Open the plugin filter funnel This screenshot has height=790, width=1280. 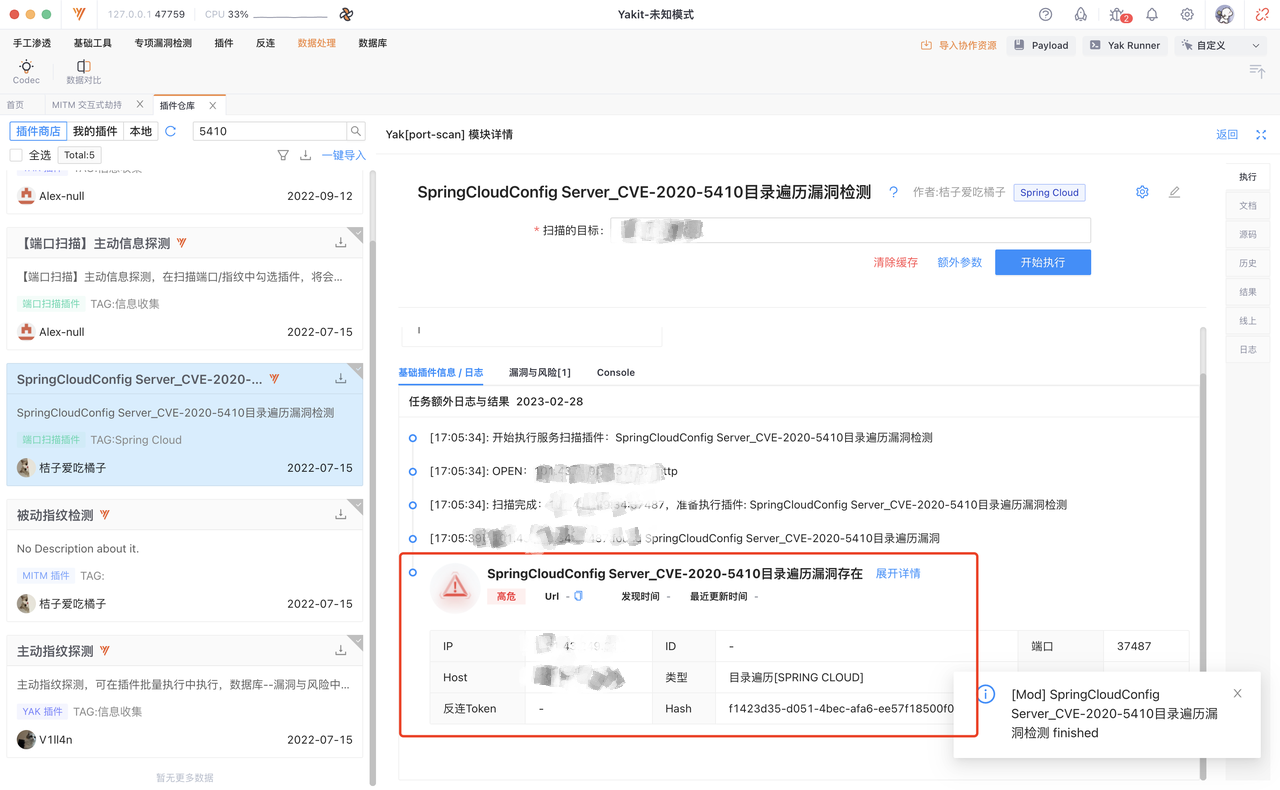(x=283, y=155)
